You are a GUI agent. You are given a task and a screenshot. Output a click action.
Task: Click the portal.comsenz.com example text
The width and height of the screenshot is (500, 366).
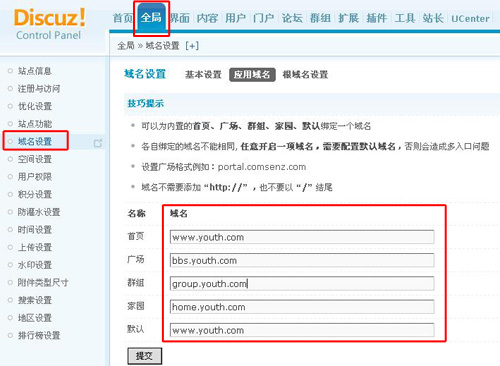pos(262,167)
